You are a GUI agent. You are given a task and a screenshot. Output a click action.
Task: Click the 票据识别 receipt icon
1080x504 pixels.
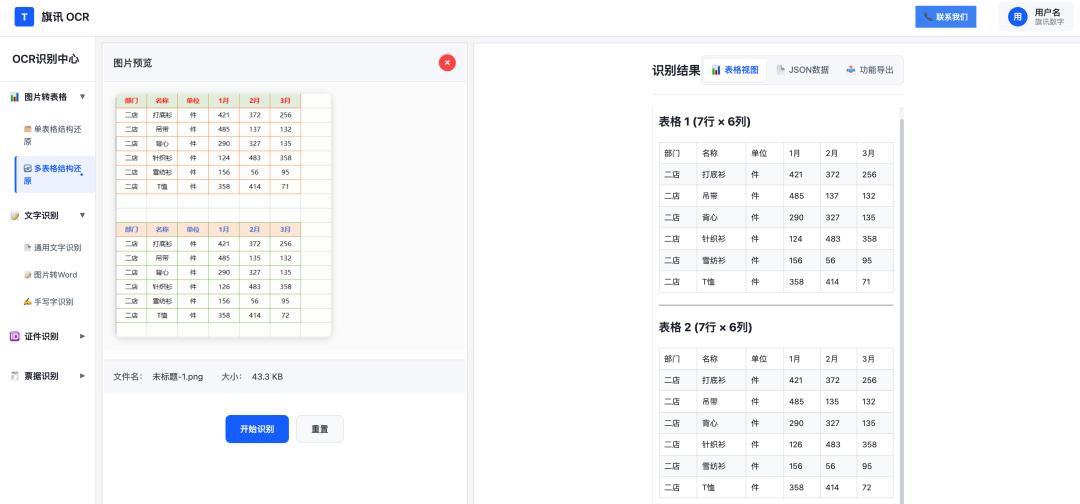point(14,376)
